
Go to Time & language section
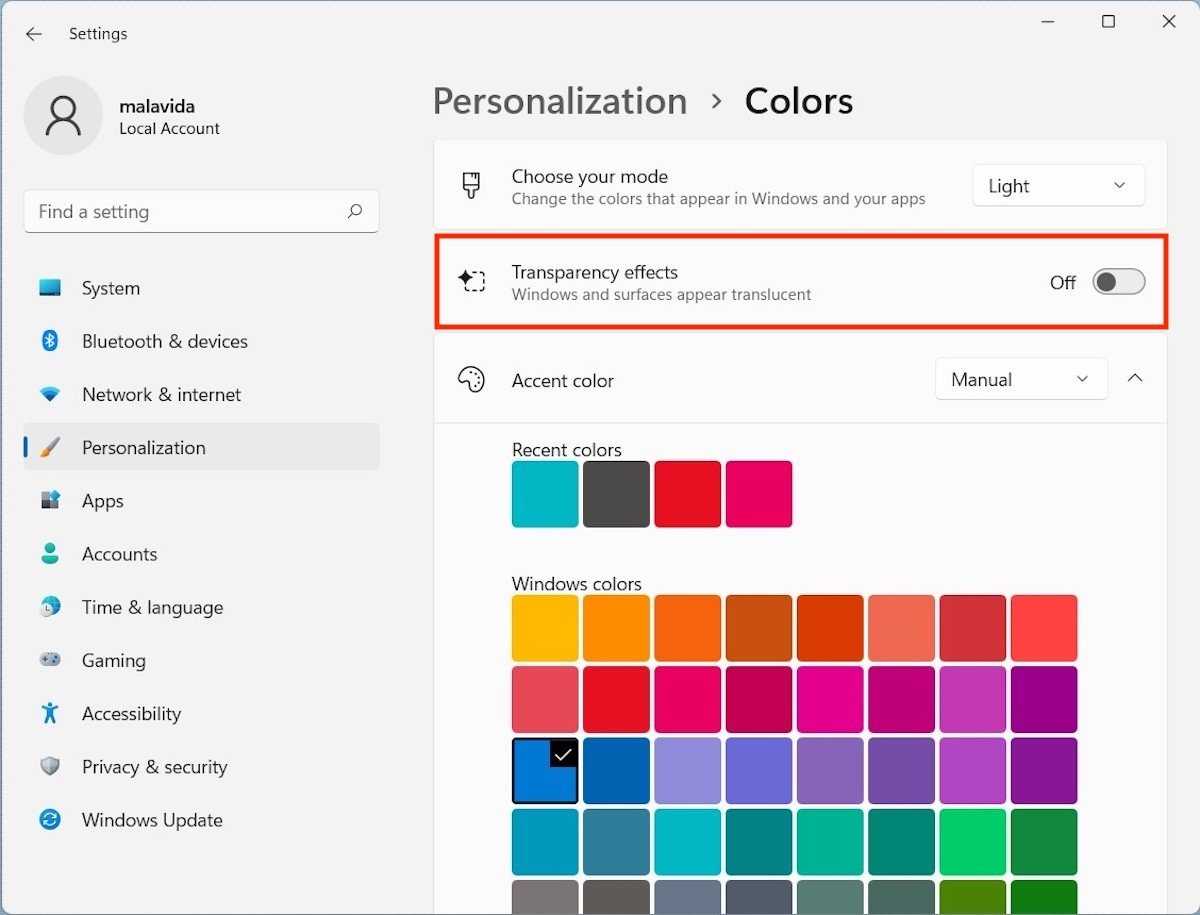pos(152,607)
